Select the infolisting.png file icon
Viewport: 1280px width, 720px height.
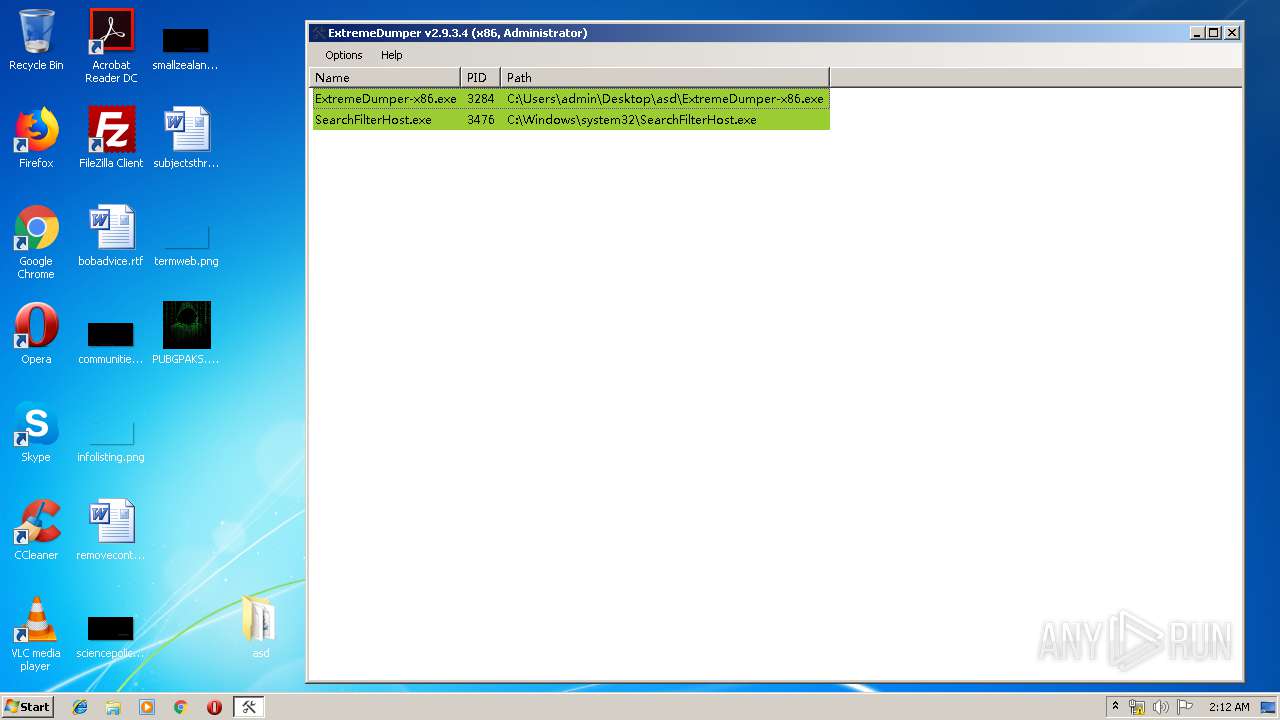click(111, 440)
